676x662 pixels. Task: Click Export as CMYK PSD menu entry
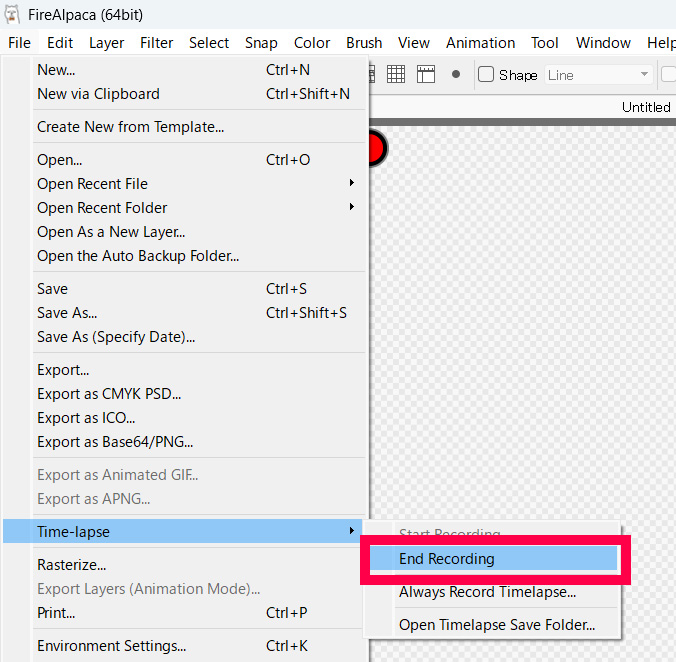(x=109, y=394)
